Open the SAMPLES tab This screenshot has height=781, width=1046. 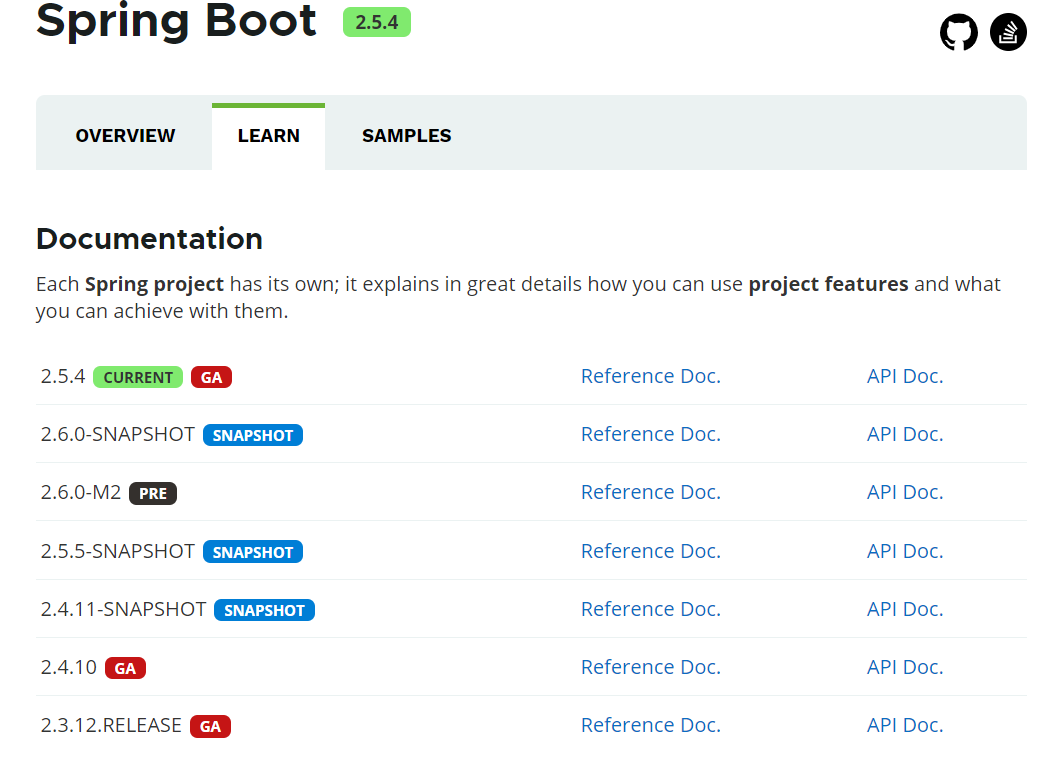406,136
